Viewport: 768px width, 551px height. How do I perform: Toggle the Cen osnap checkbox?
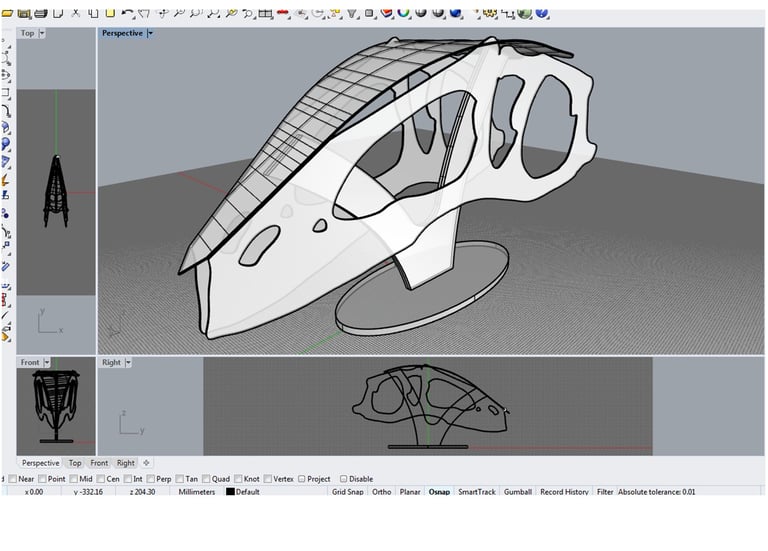(100, 479)
